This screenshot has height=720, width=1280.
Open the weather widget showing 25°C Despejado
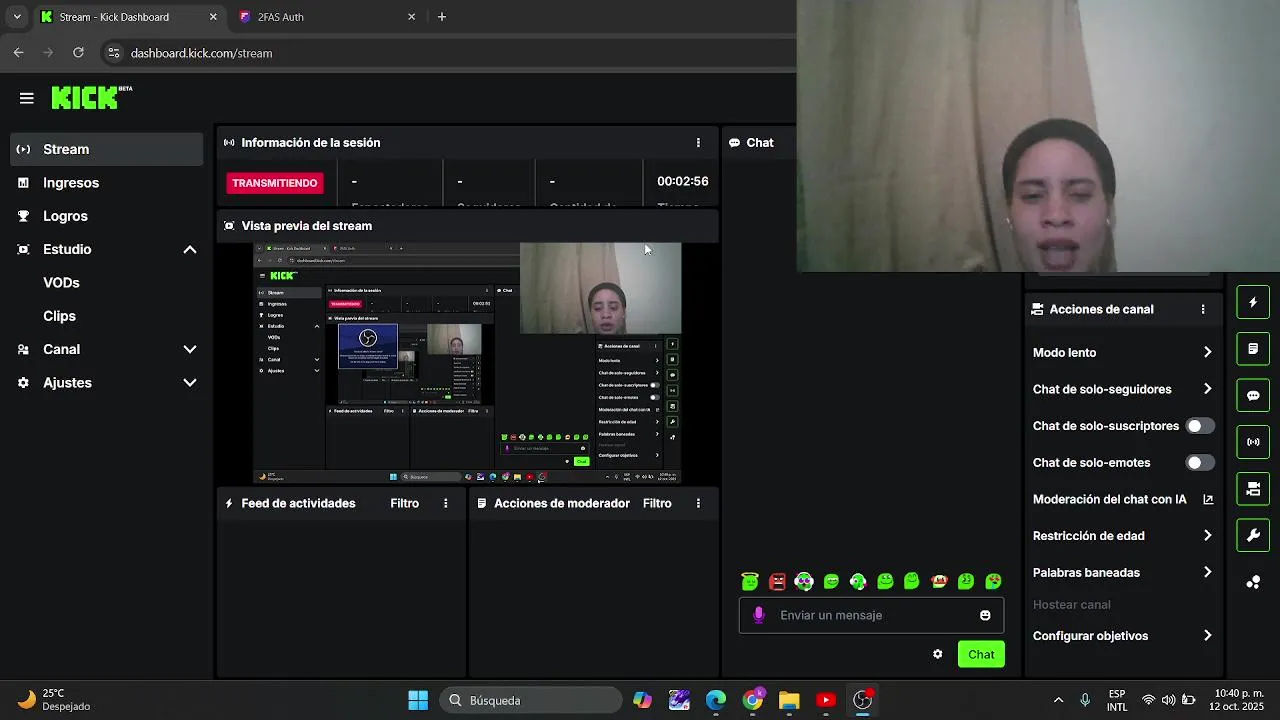(x=55, y=700)
